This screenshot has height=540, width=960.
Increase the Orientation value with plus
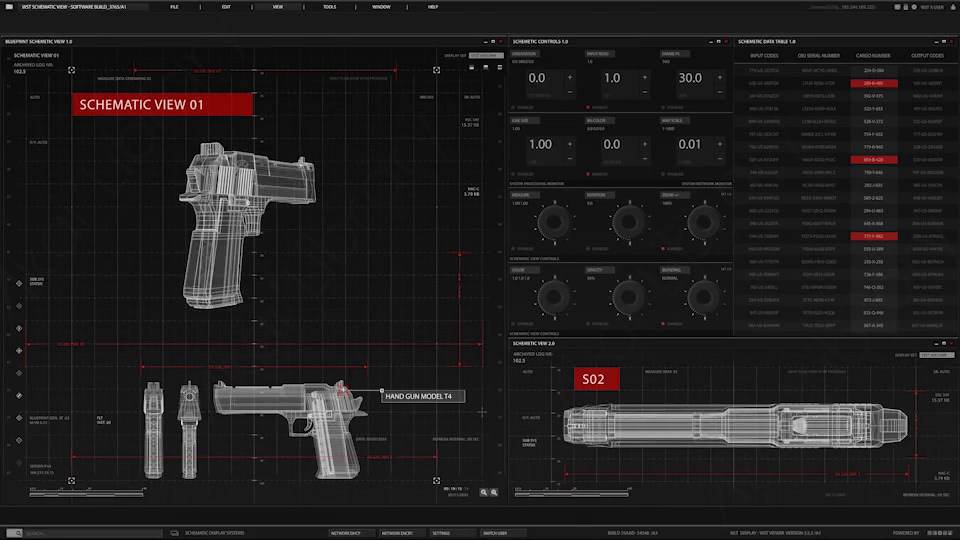pos(570,77)
